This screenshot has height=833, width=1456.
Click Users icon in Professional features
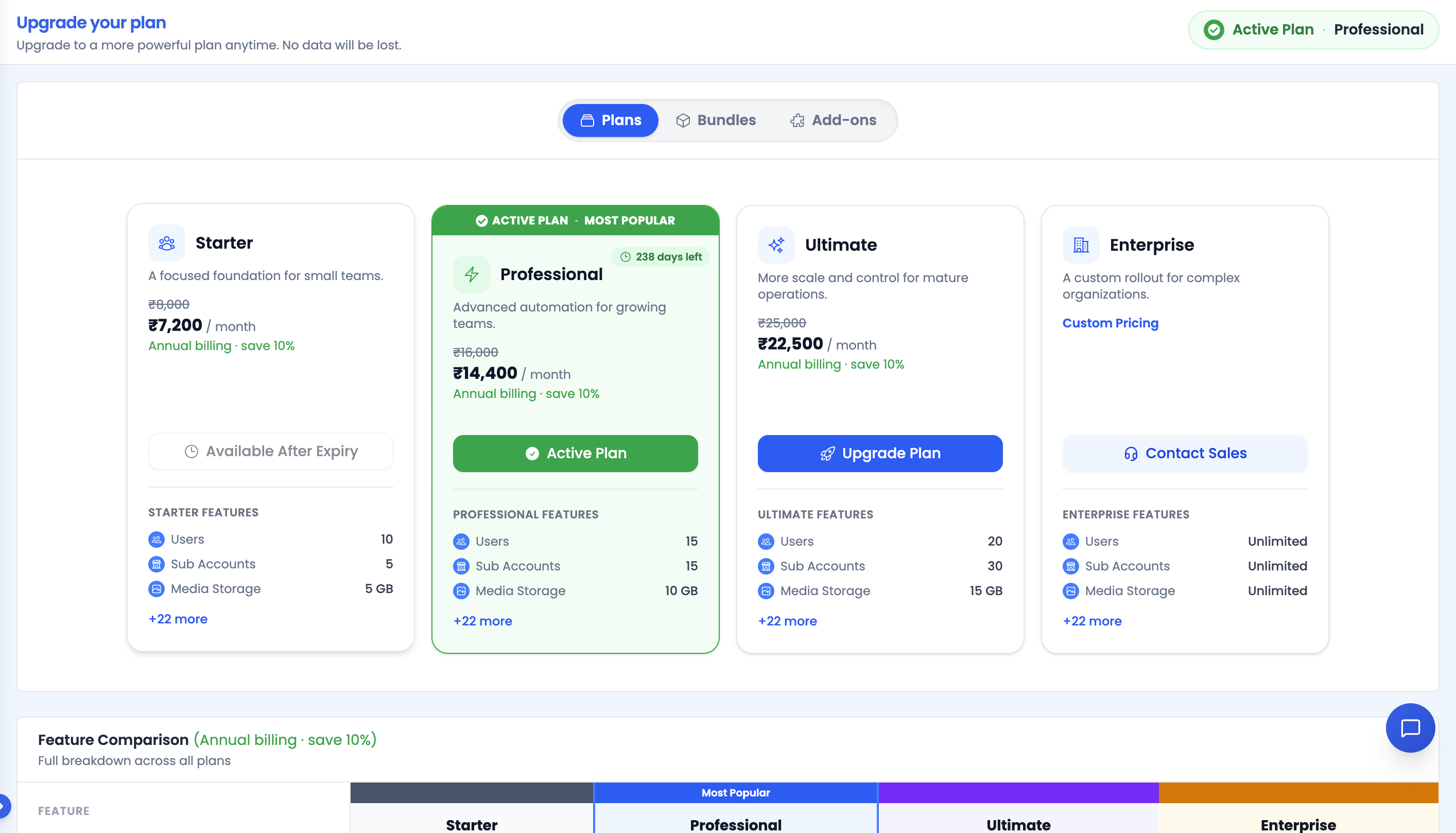(461, 541)
